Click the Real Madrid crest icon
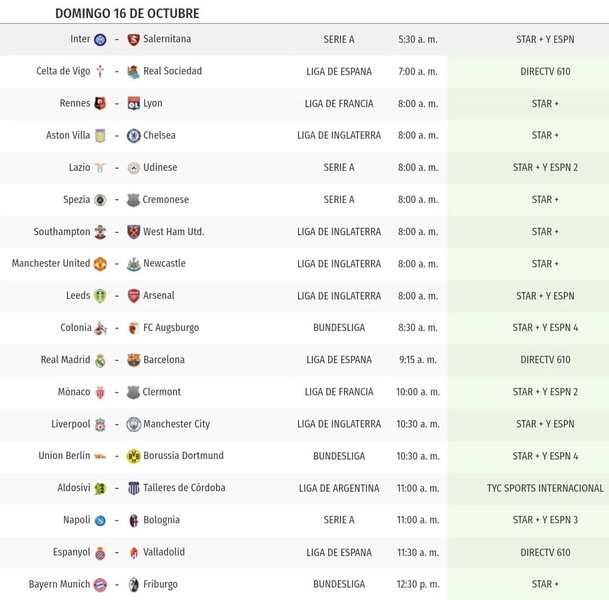The height and width of the screenshot is (600, 609). pyautogui.click(x=100, y=360)
